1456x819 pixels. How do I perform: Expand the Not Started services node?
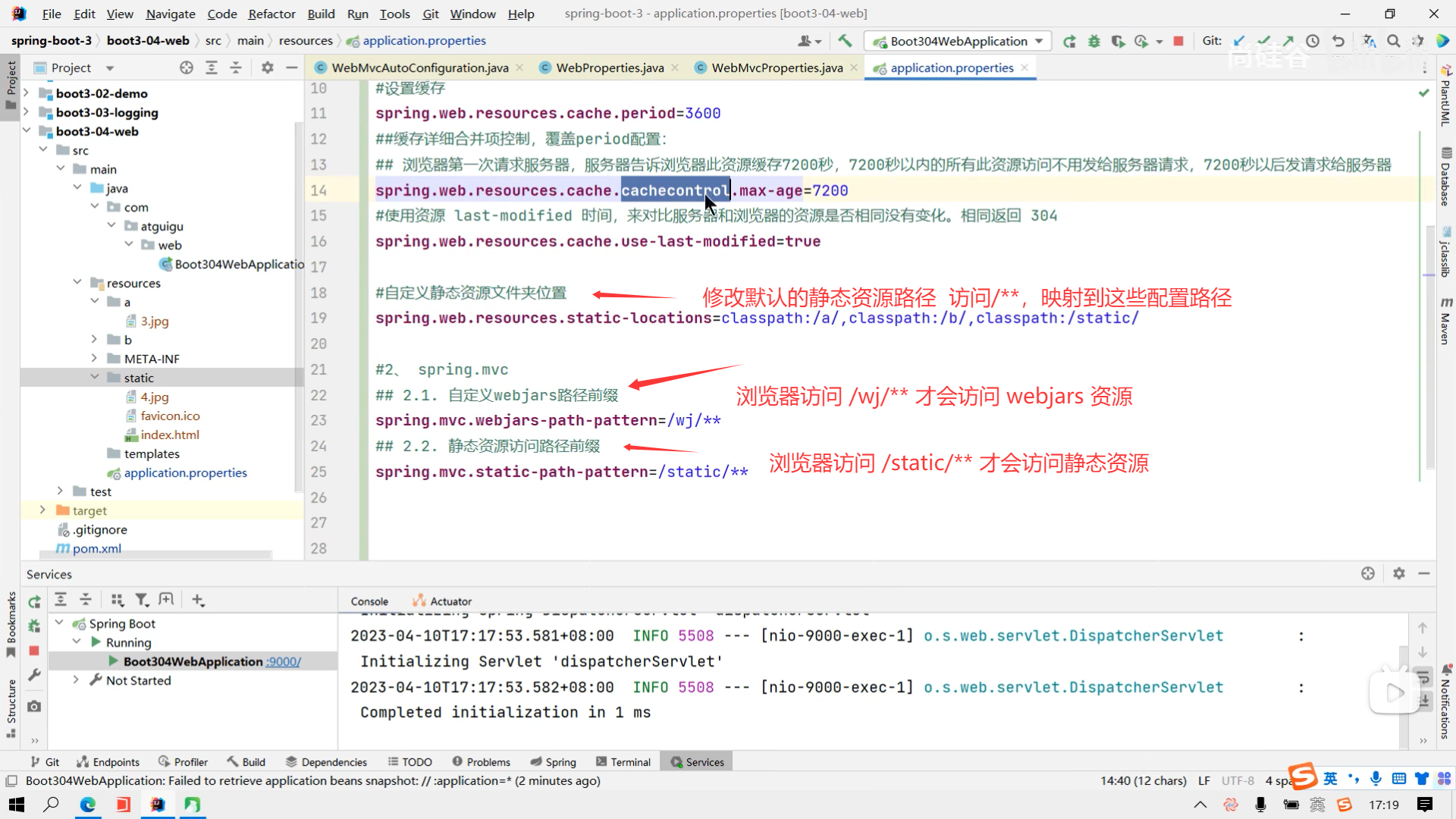click(76, 680)
